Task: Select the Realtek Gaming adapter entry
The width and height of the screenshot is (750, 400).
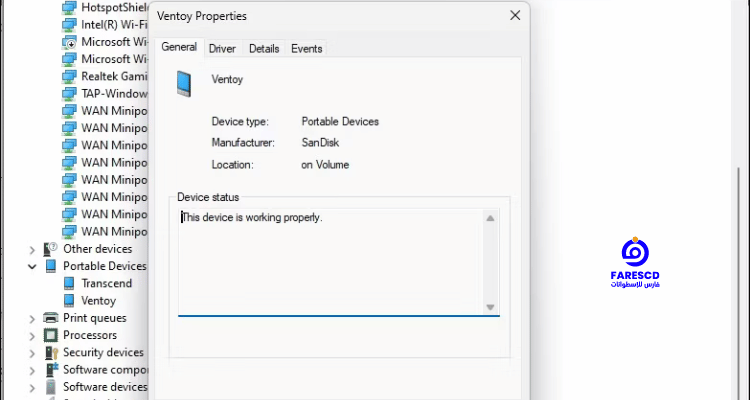Action: [114, 76]
